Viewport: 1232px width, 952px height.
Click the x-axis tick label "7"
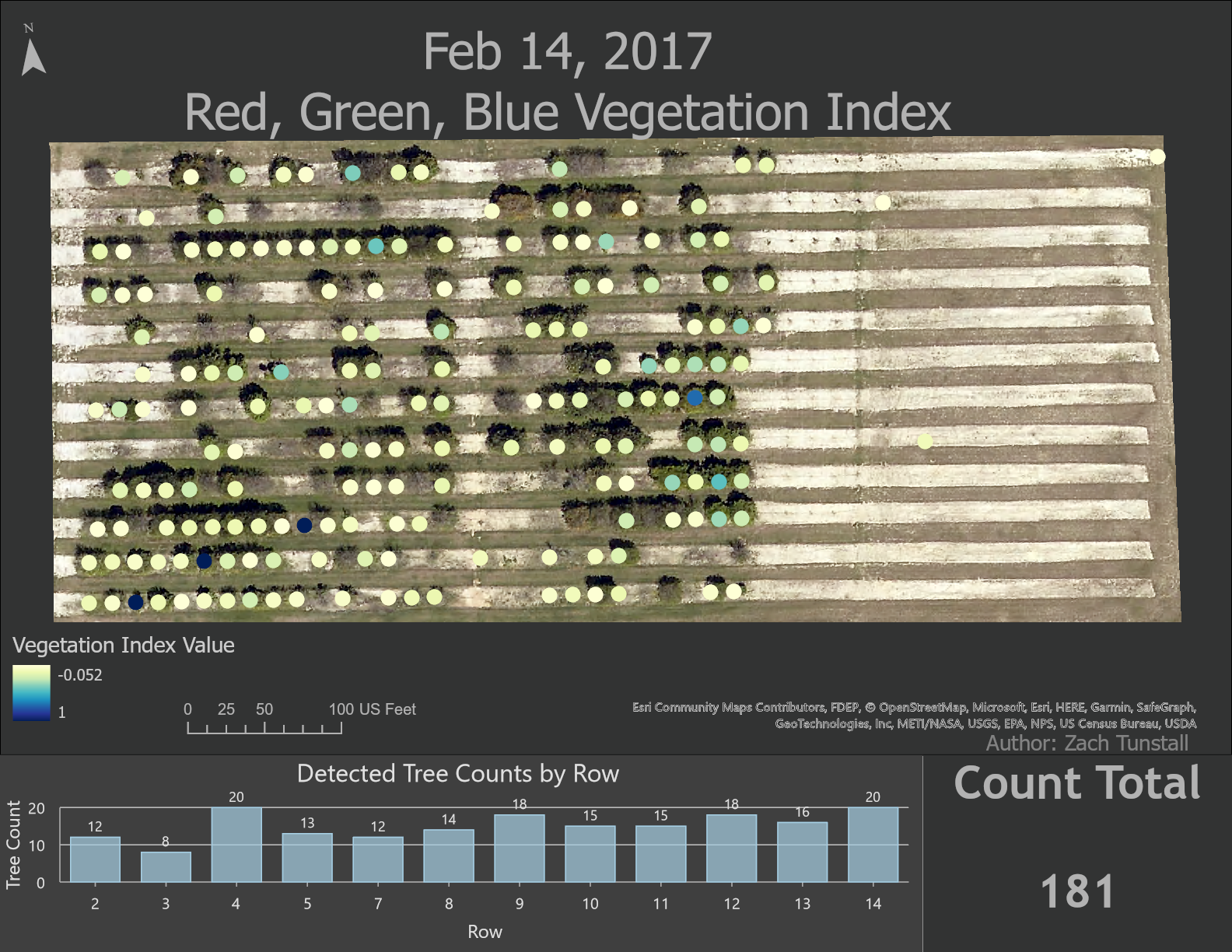point(378,904)
